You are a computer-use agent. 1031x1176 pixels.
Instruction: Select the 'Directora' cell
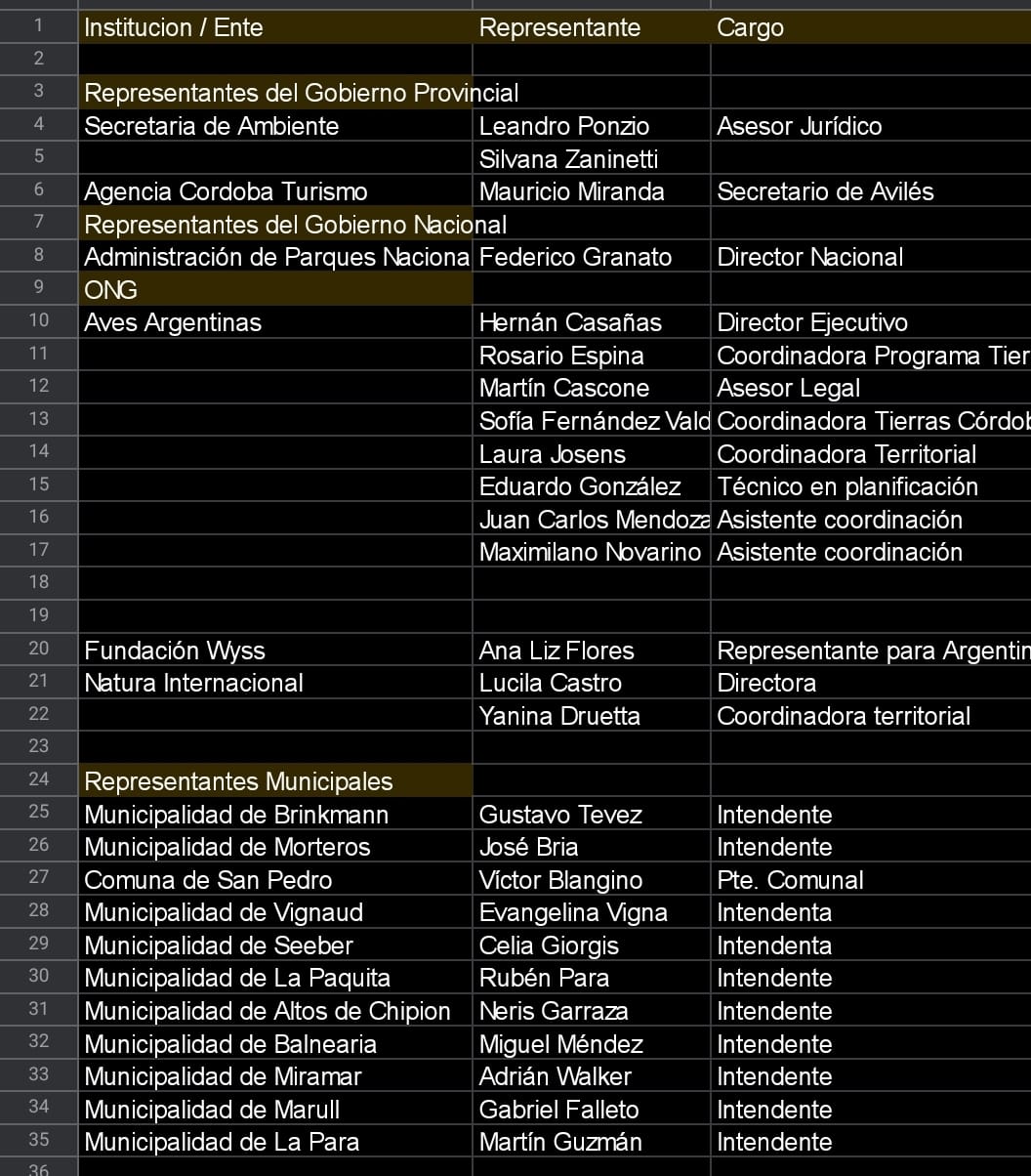tap(871, 683)
